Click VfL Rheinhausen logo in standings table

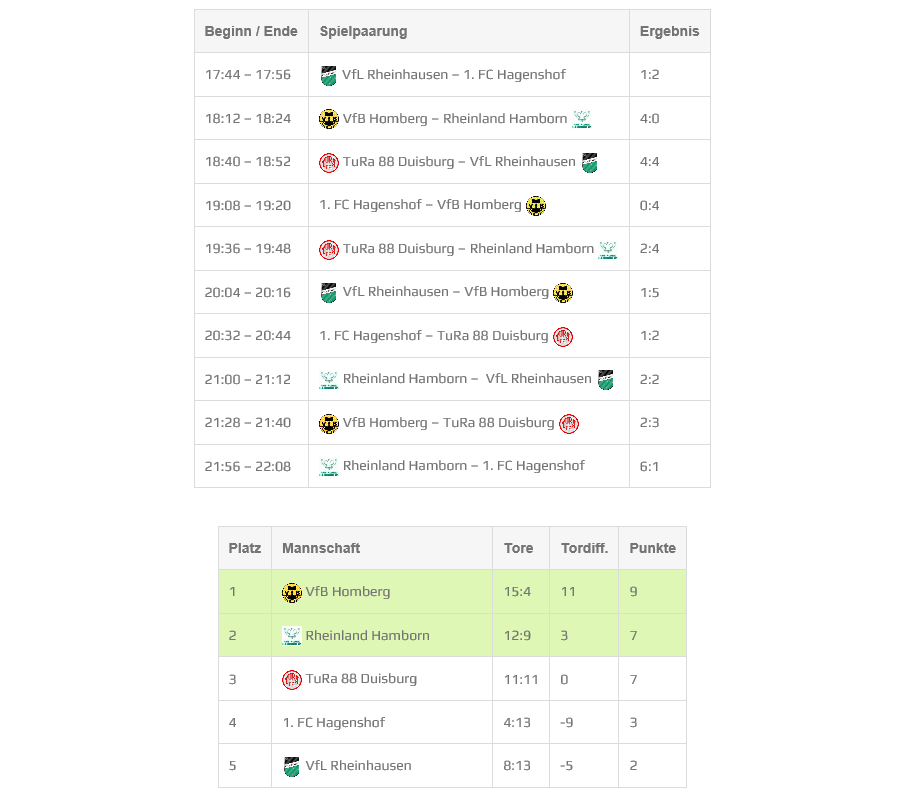click(292, 767)
